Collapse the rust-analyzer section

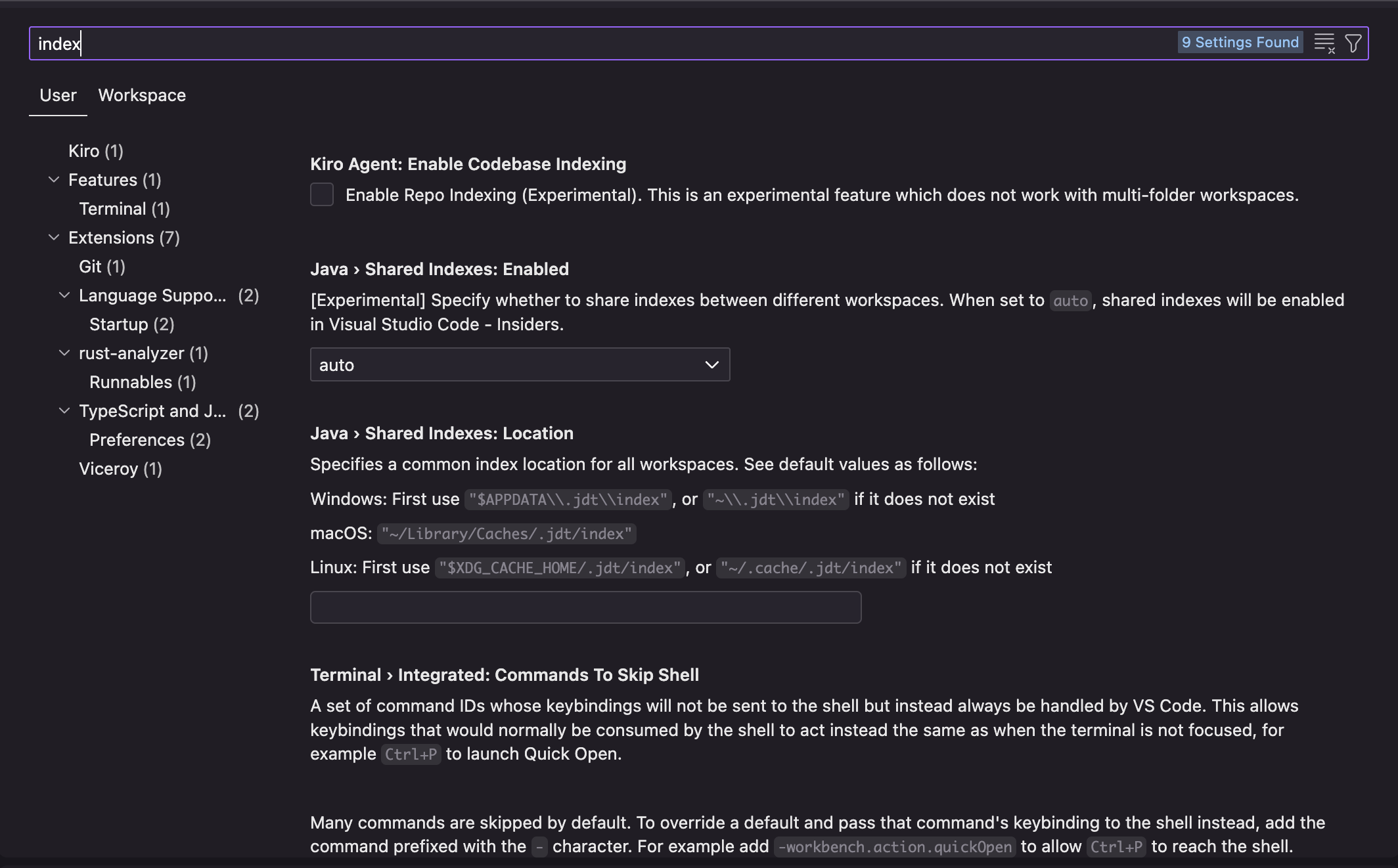(64, 353)
